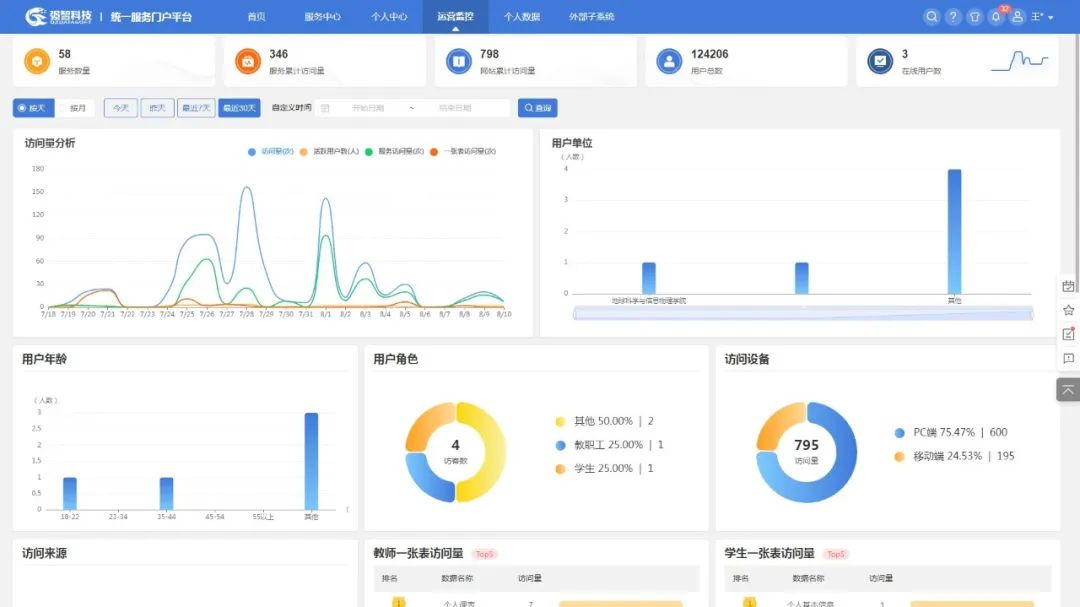The height and width of the screenshot is (607, 1080).
Task: Switch to the 服务中心 tab
Action: click(322, 17)
